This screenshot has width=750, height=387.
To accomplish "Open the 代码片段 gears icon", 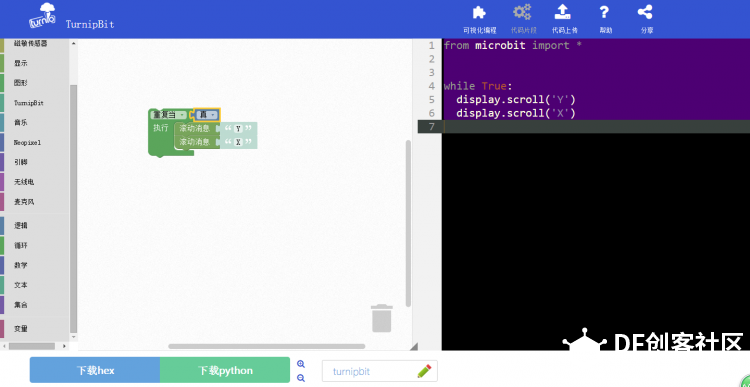I will coord(522,12).
